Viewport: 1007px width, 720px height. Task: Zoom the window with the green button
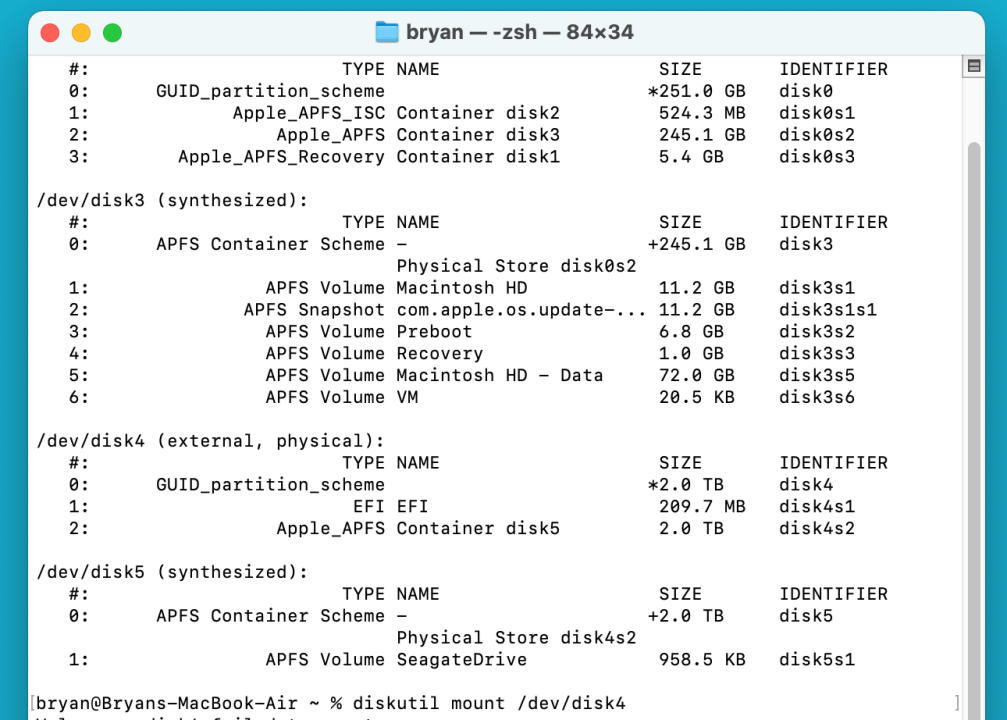112,33
